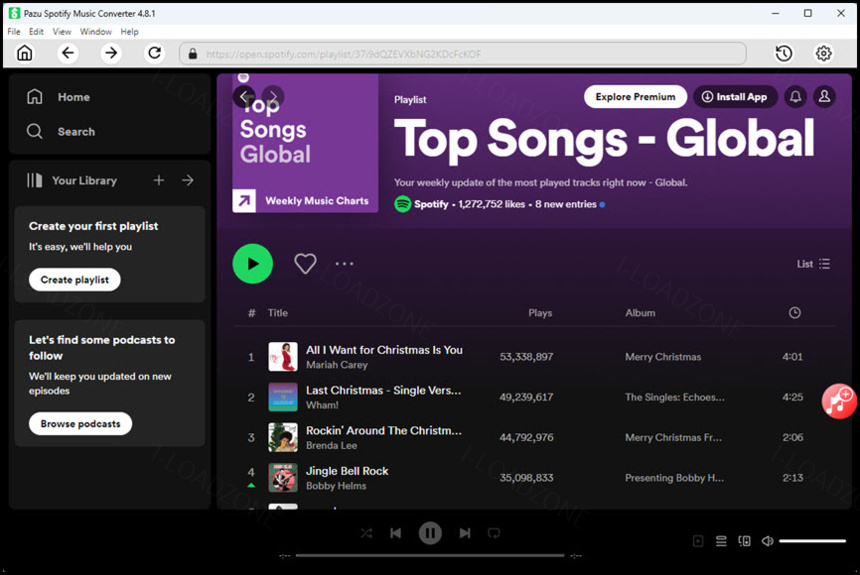Open the queue icon
Image resolution: width=860 pixels, height=575 pixels.
(x=721, y=541)
